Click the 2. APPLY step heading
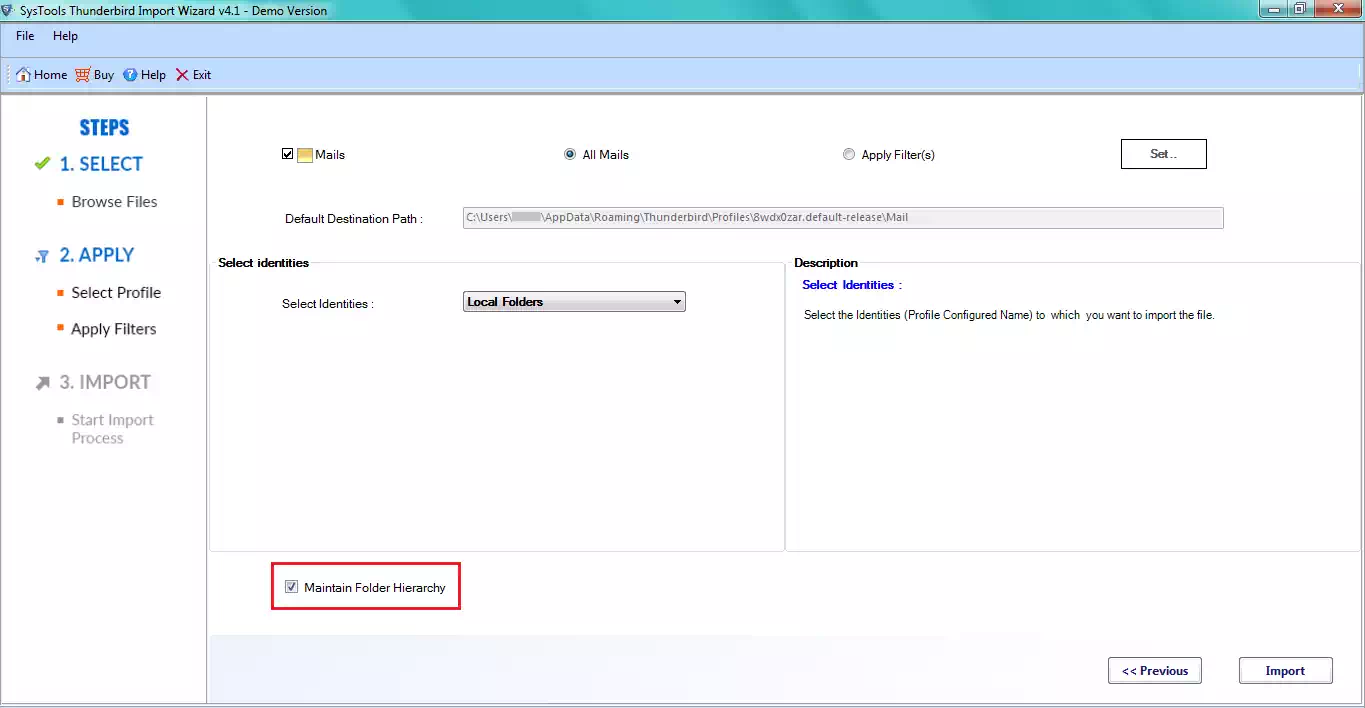This screenshot has width=1365, height=708. (x=97, y=255)
